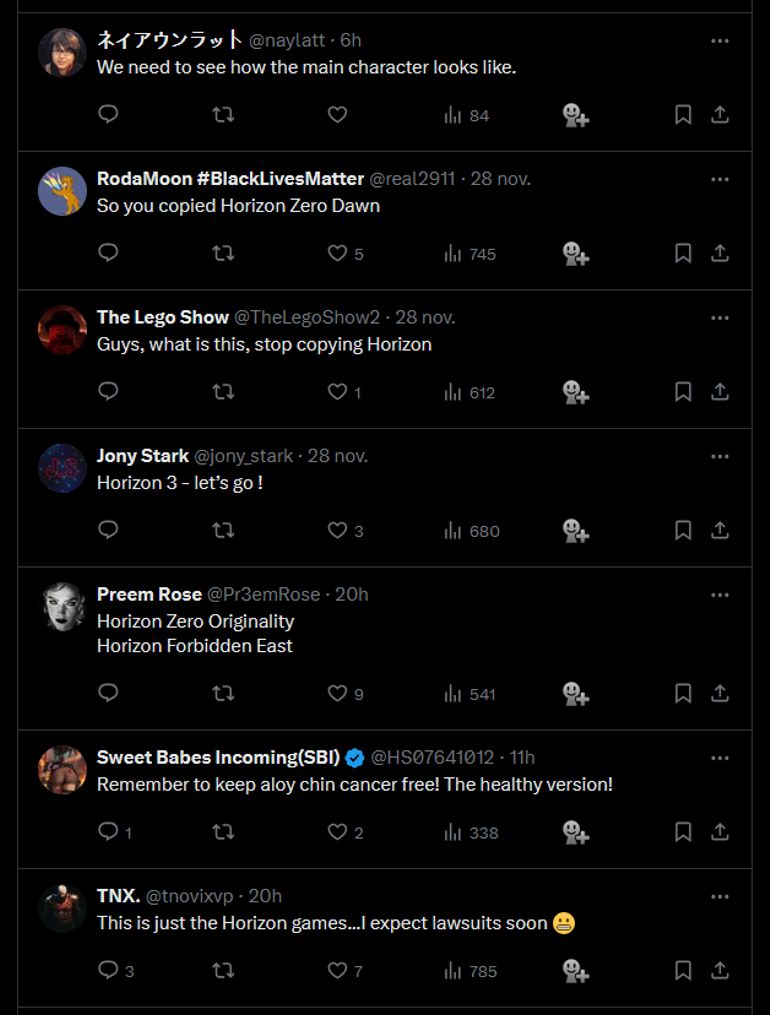This screenshot has width=770, height=1015.
Task: Share naylatt's main character tweet
Action: [719, 115]
